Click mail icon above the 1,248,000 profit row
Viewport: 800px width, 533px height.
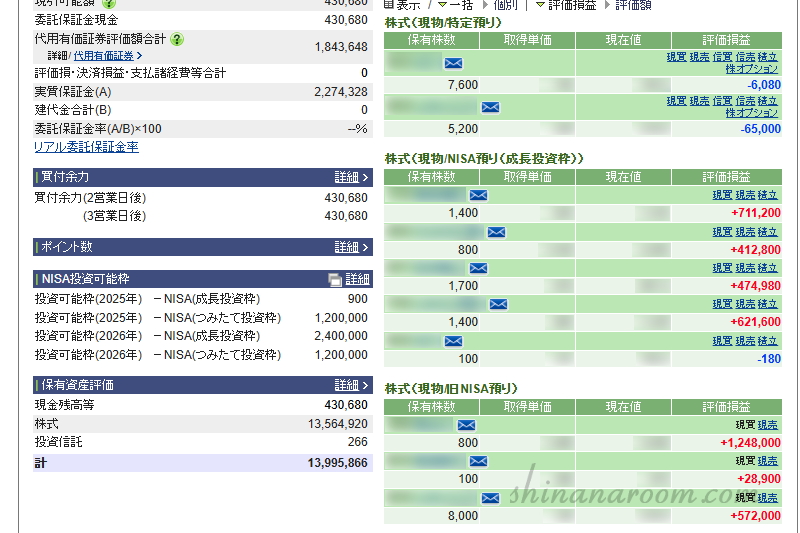pos(465,425)
